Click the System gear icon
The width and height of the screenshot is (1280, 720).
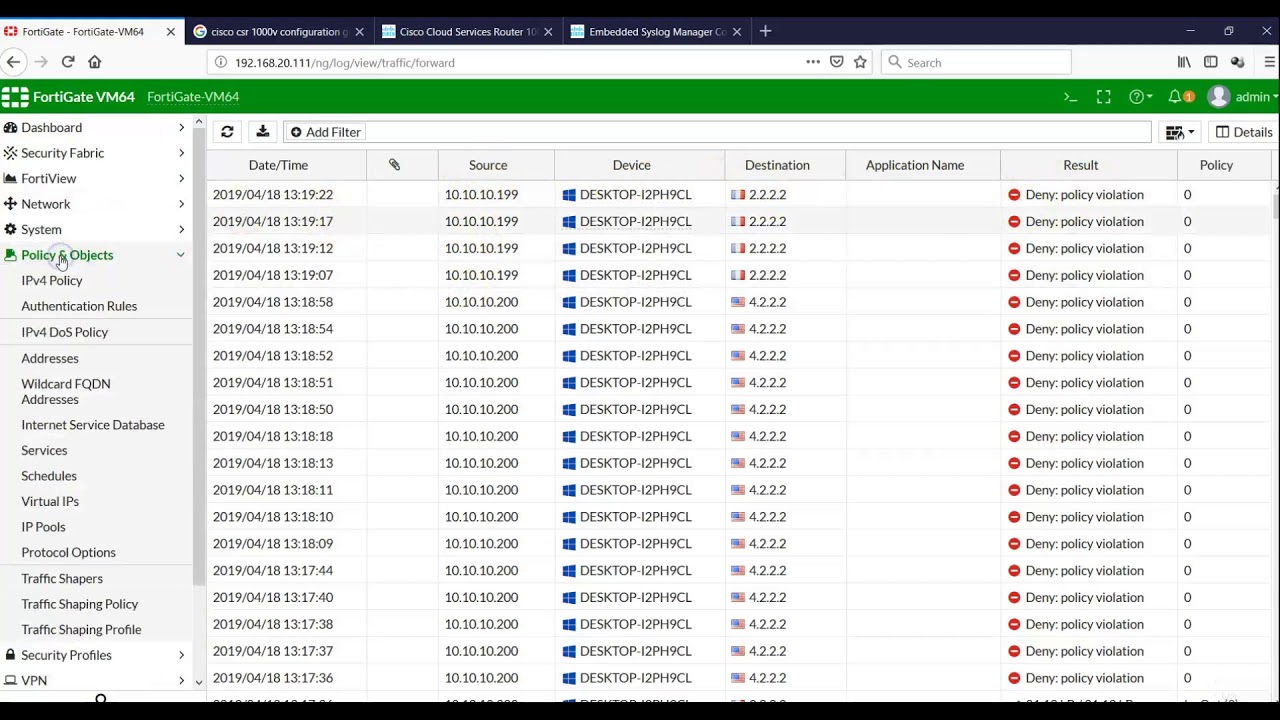pyautogui.click(x=10, y=229)
